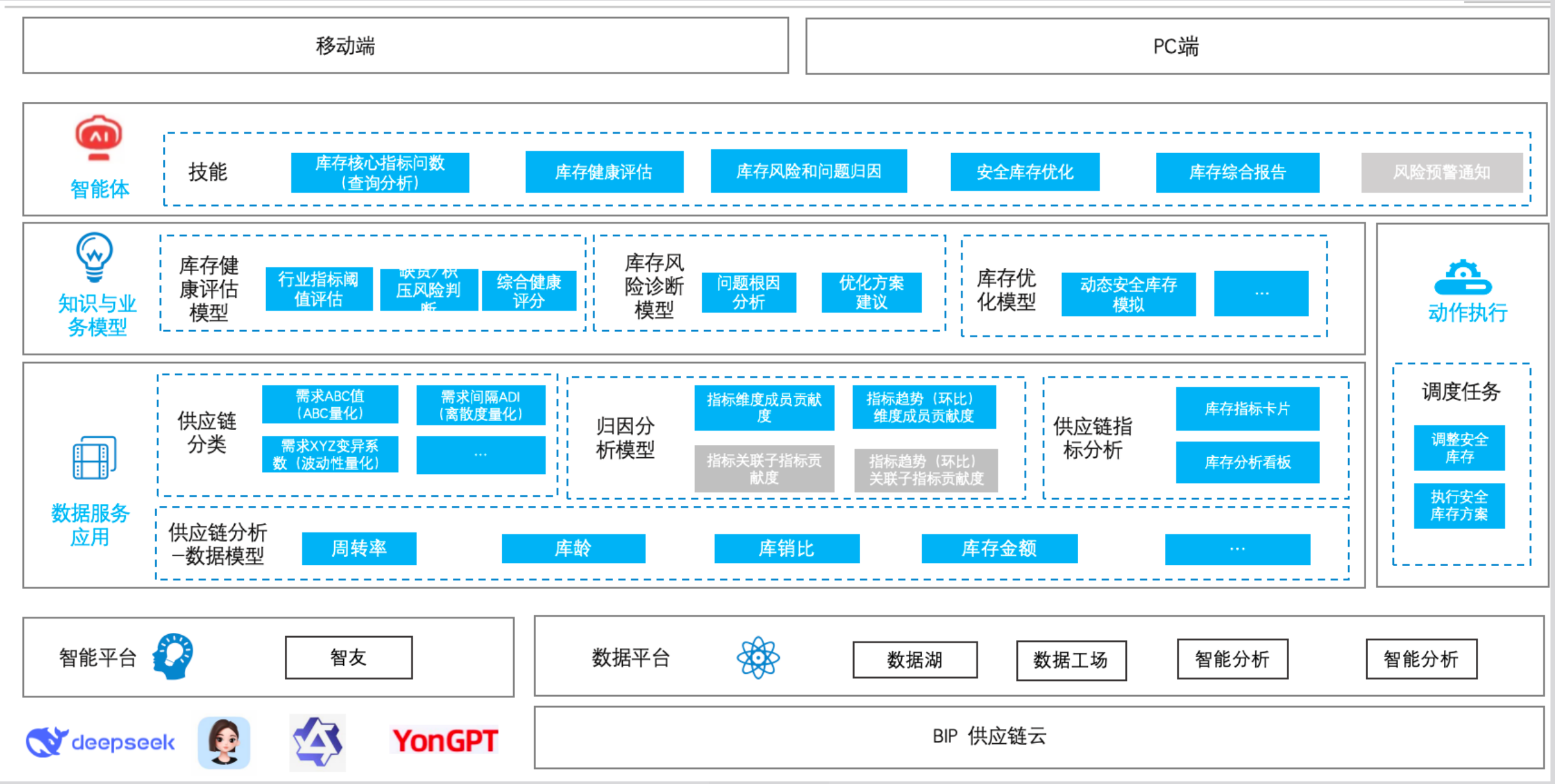
Task: Click the 库存综合报告 skill box
Action: 1237,172
